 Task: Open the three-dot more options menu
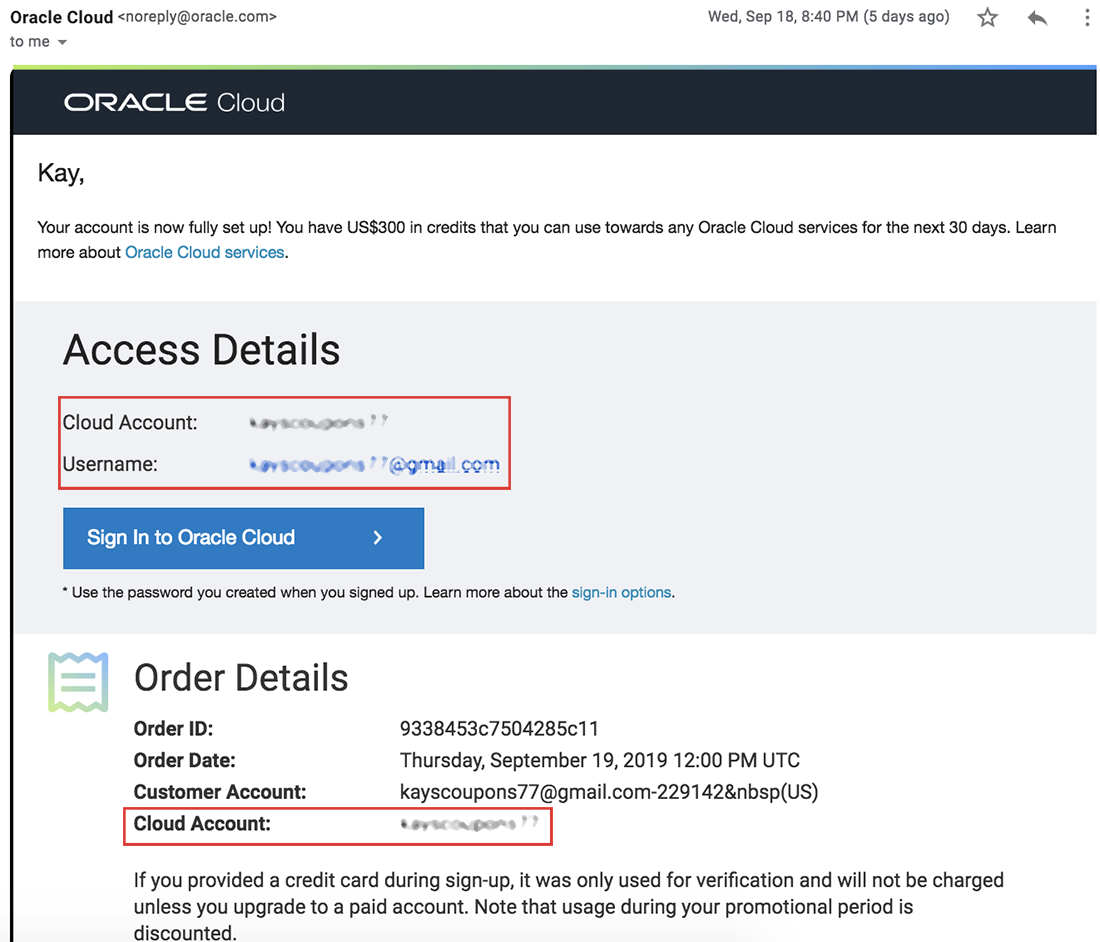click(1087, 18)
